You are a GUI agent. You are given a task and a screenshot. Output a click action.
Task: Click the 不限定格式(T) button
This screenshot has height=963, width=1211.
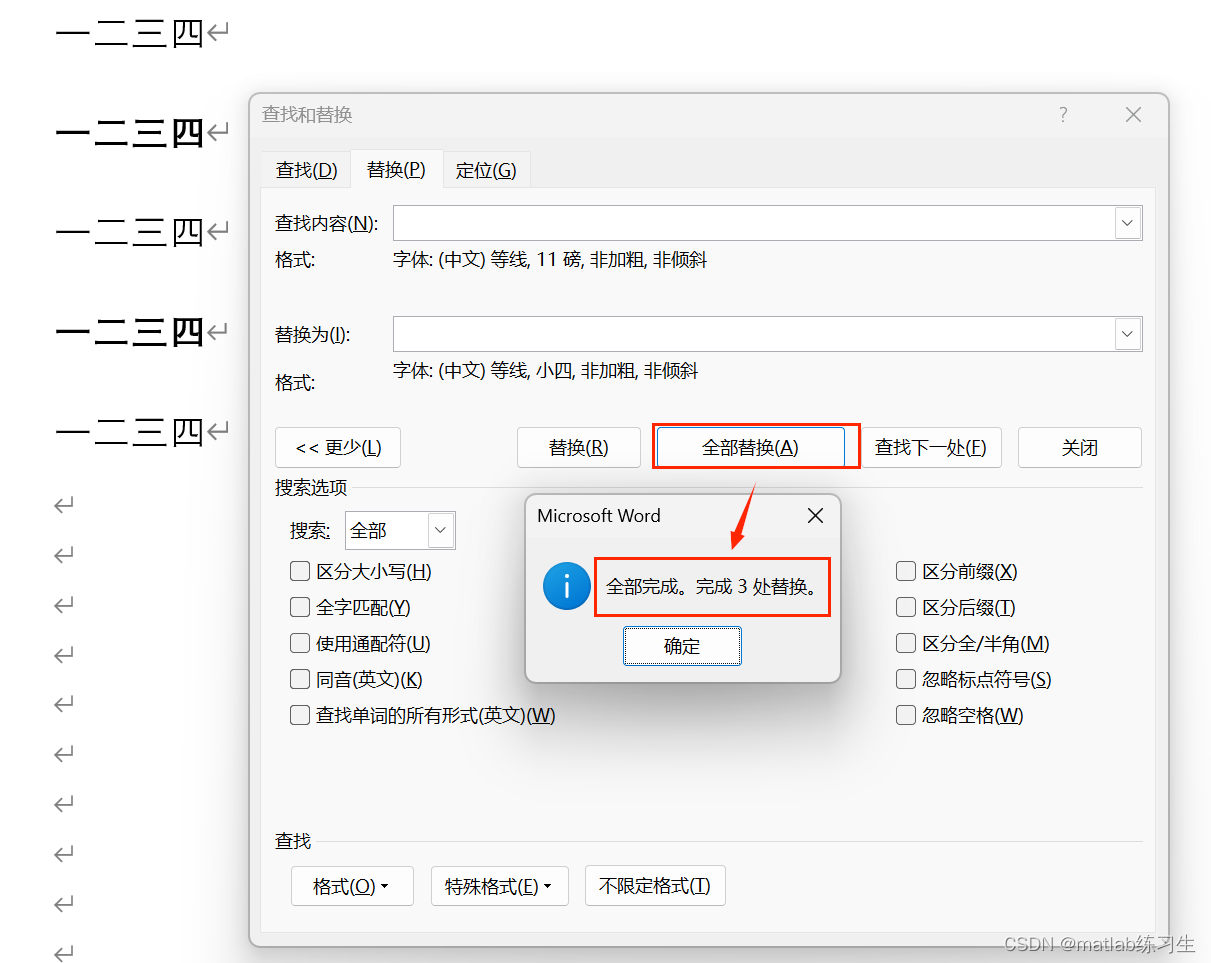pos(655,886)
